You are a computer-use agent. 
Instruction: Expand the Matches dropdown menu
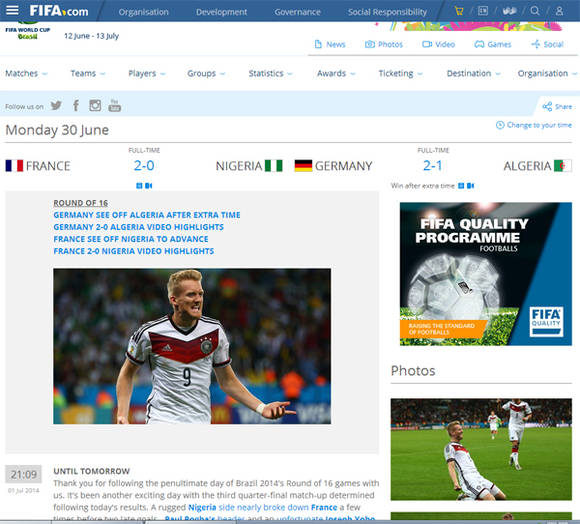coord(26,74)
